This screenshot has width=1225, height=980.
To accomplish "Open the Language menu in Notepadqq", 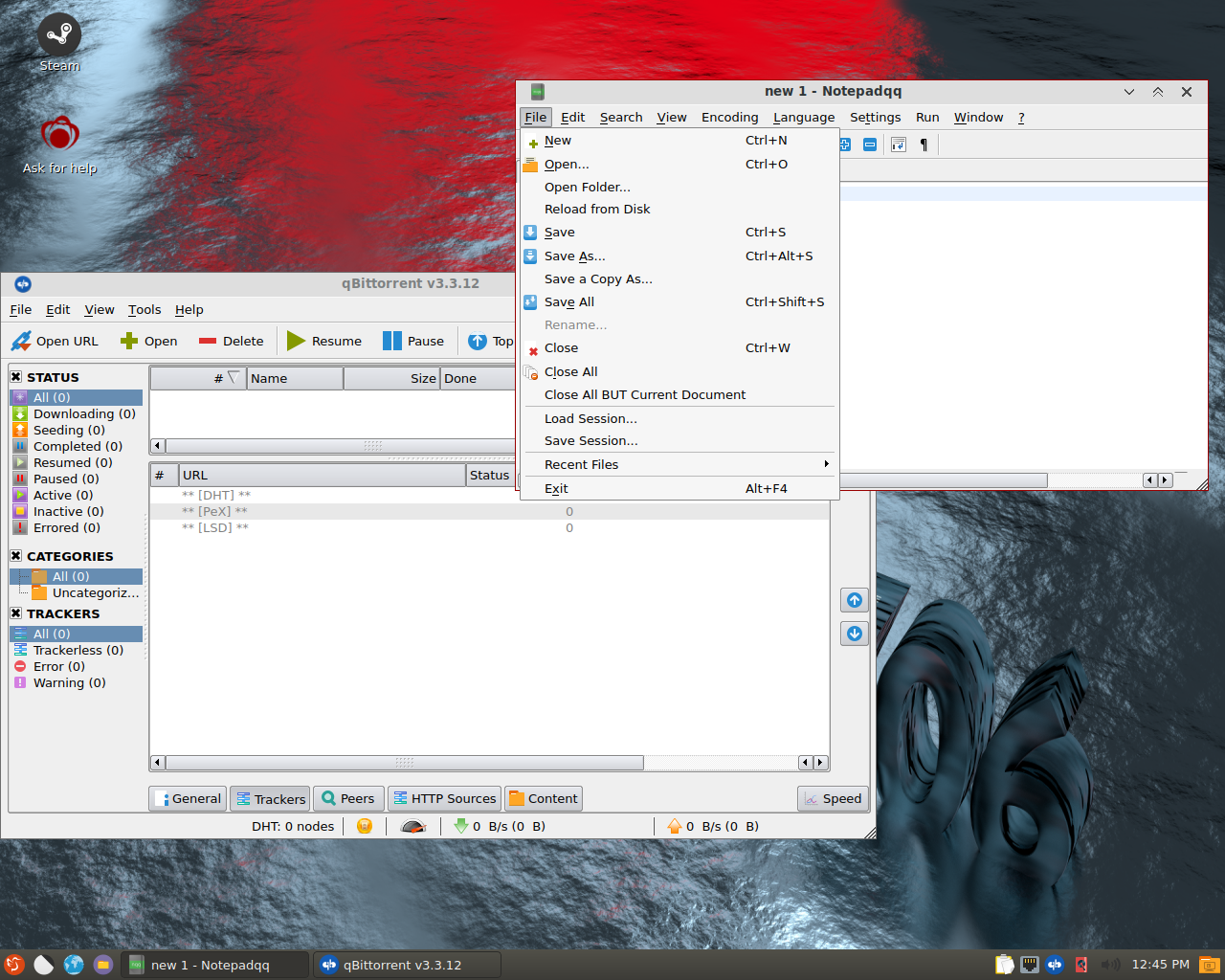I will [804, 117].
